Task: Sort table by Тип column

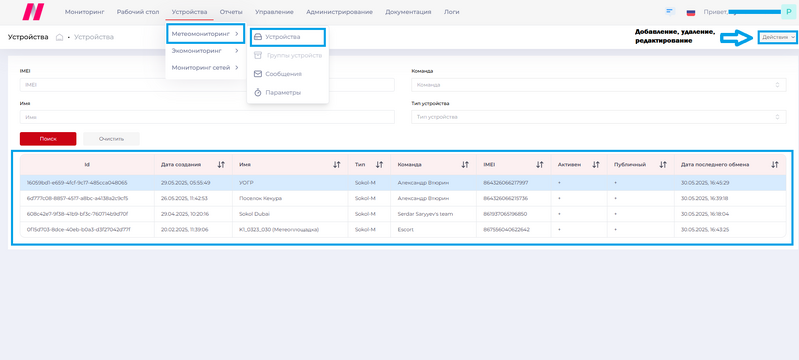Action: tap(380, 165)
